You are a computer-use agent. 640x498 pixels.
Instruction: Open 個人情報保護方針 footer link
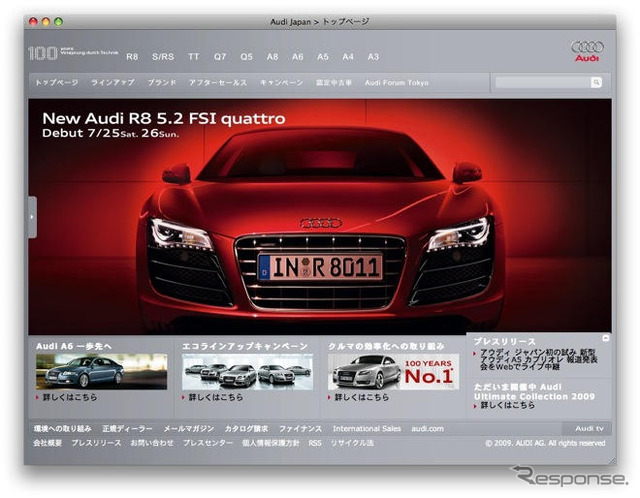[x=271, y=443]
